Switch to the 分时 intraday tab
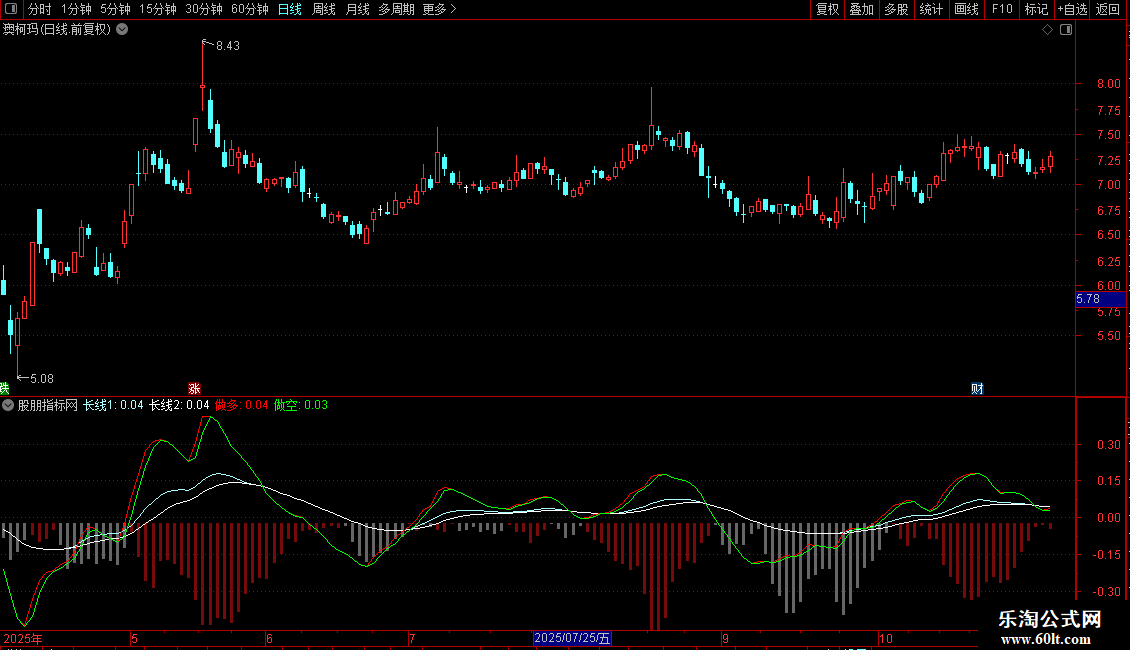The image size is (1130, 650). [40, 9]
